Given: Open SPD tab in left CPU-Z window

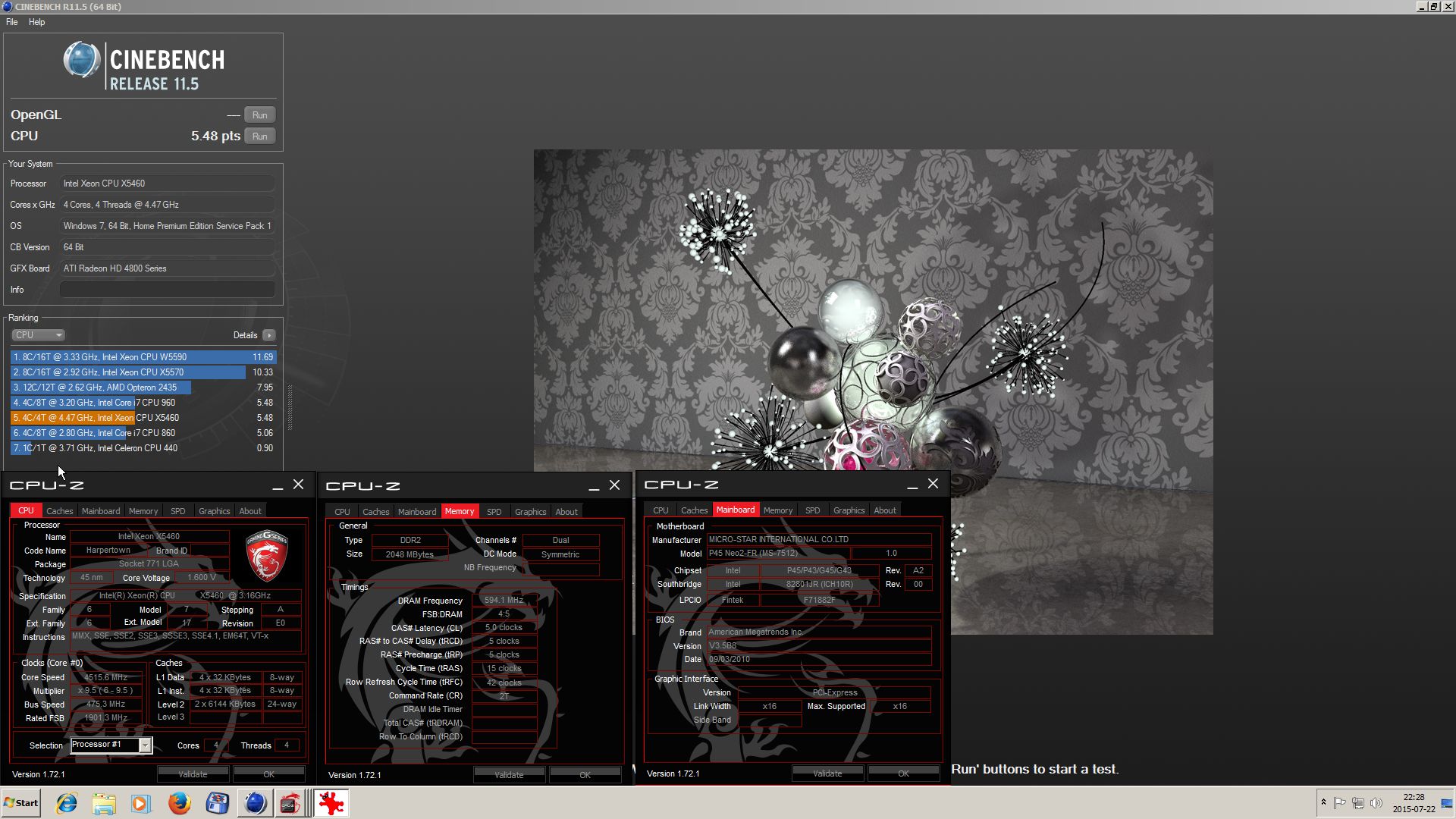Looking at the screenshot, I should click(x=178, y=511).
